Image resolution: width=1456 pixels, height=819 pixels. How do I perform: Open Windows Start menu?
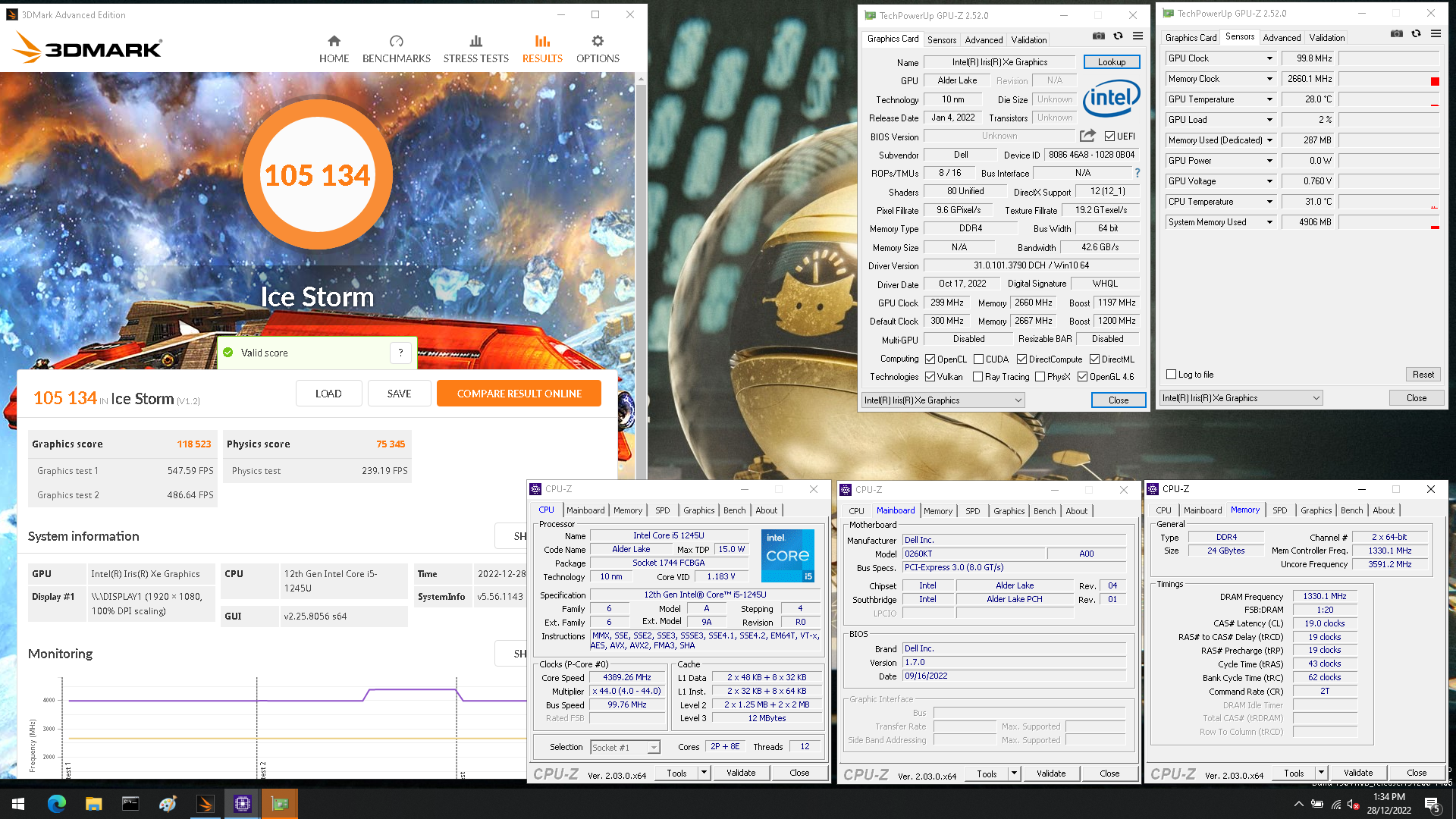click(x=18, y=804)
